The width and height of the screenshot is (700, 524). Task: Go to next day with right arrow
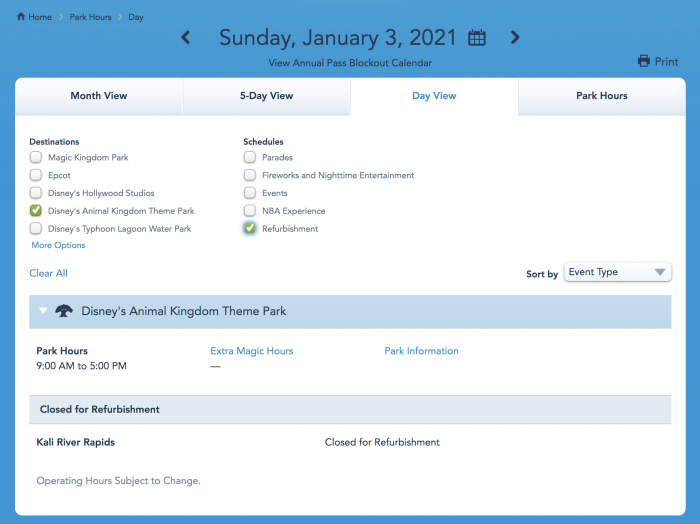[x=515, y=37]
